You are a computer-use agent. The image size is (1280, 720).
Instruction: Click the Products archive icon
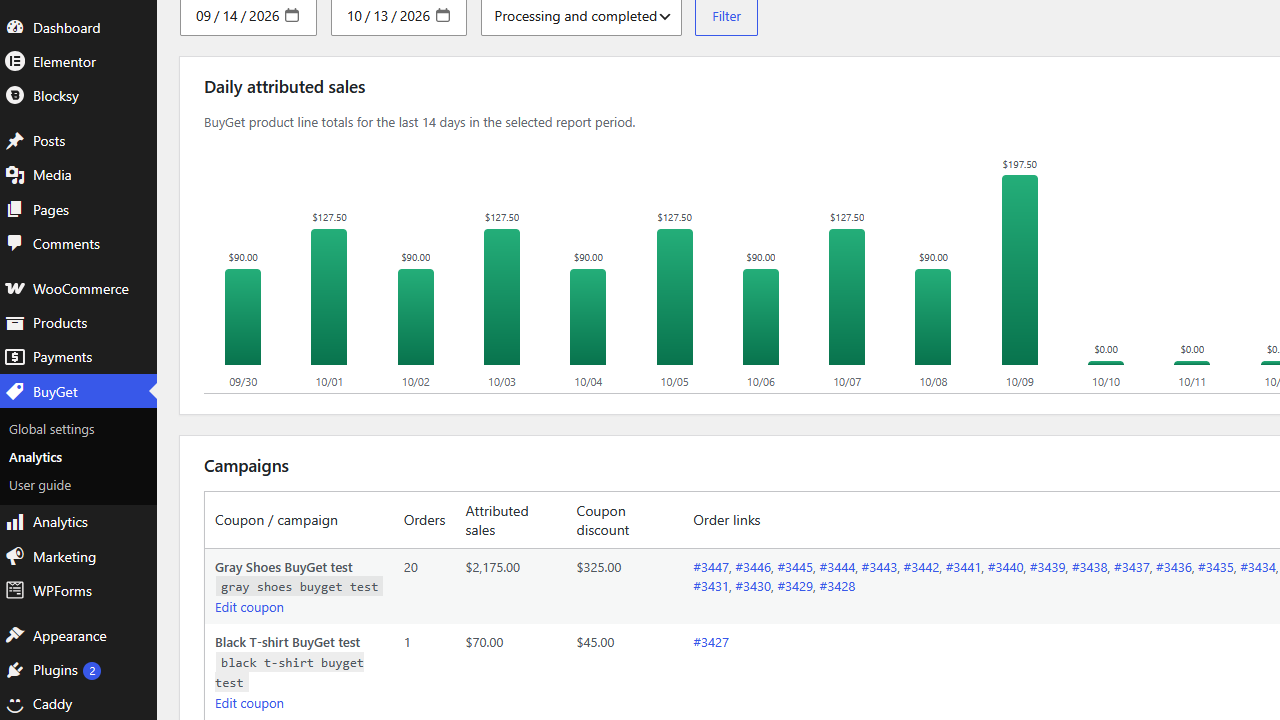click(x=15, y=323)
